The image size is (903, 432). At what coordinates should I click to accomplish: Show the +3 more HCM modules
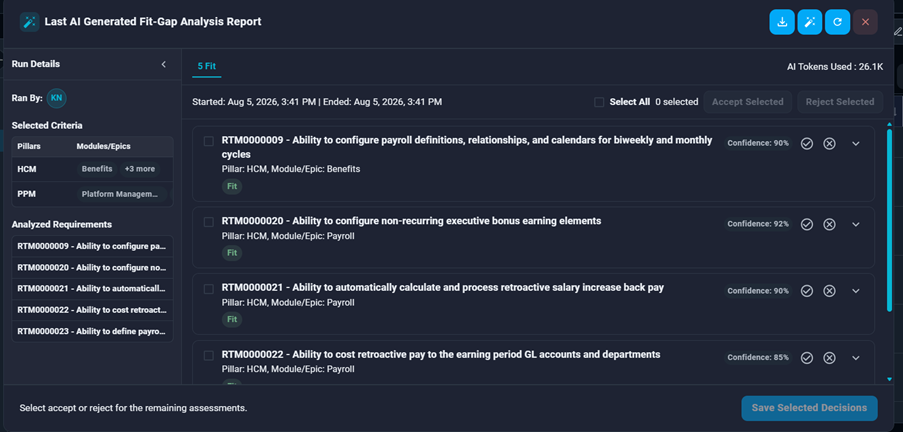[x=139, y=169]
